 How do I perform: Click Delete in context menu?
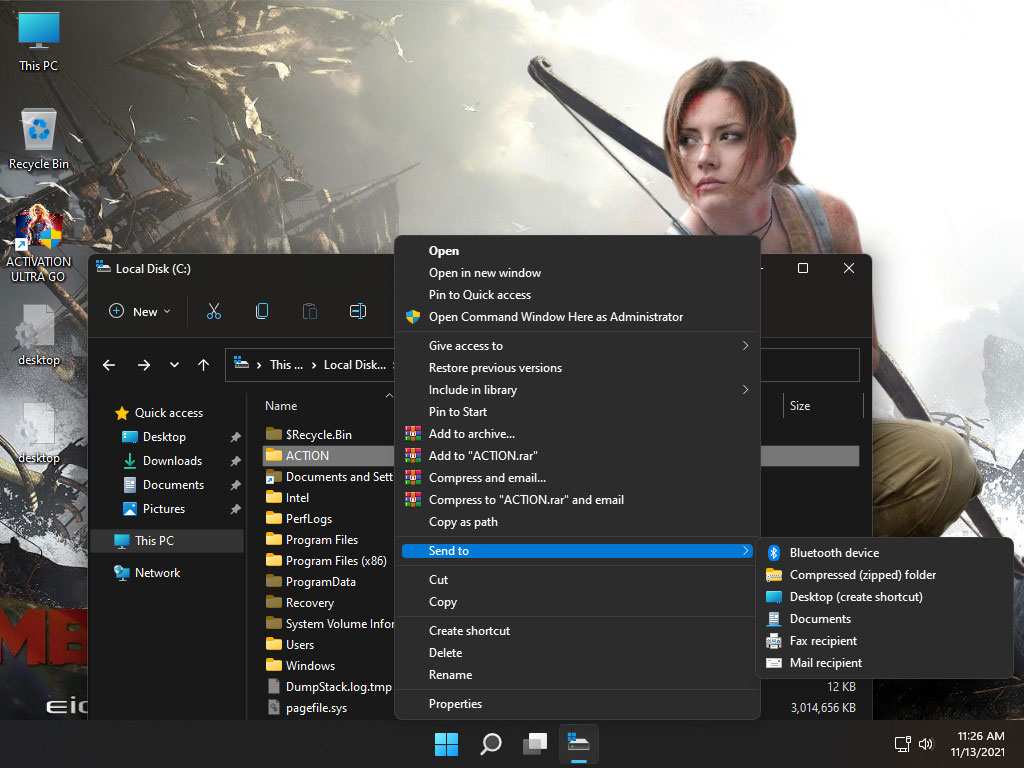click(x=577, y=653)
